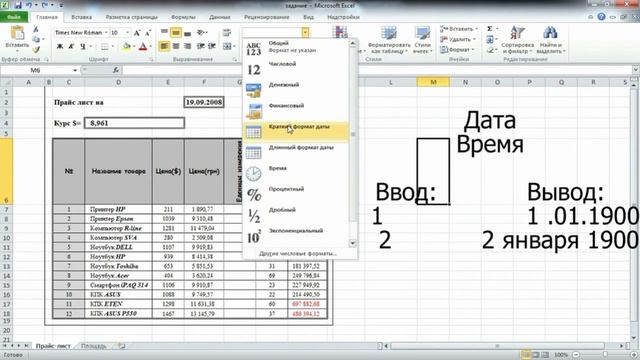
Task: Open the font size 10 dropdown
Action: [x=127, y=33]
